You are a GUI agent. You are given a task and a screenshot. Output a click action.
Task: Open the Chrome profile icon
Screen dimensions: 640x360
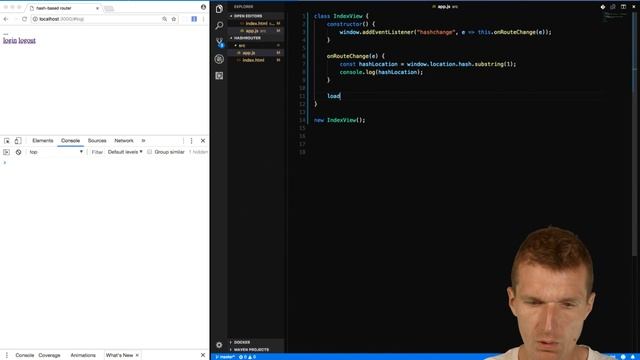click(x=203, y=7)
